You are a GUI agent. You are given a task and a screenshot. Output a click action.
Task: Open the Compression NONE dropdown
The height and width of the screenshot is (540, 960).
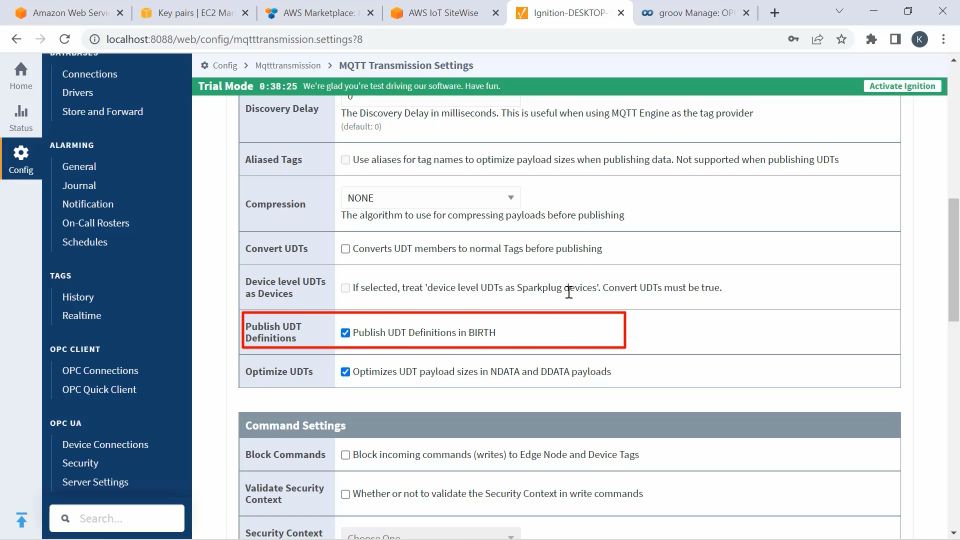click(x=430, y=198)
